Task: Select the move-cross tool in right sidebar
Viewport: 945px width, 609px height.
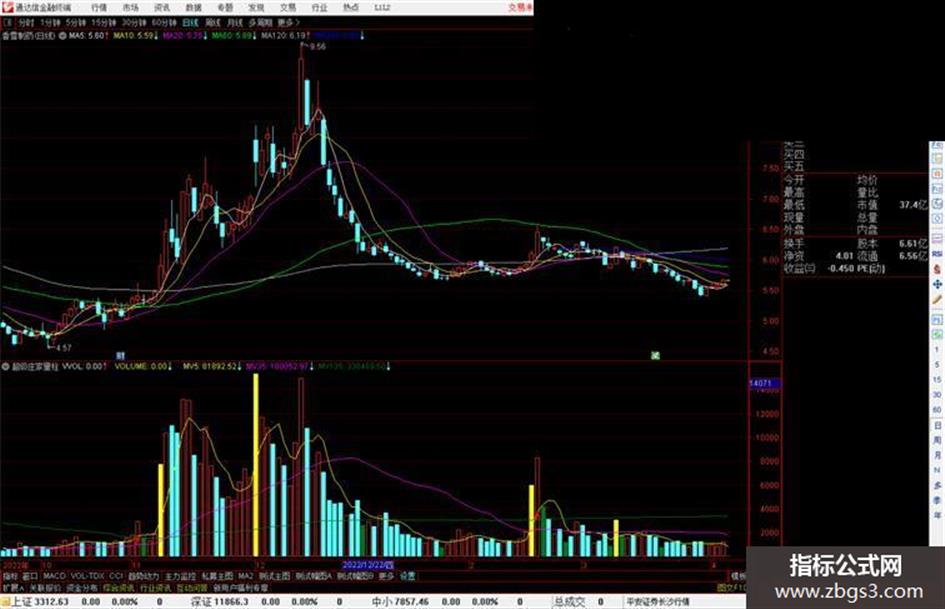Action: click(x=937, y=284)
